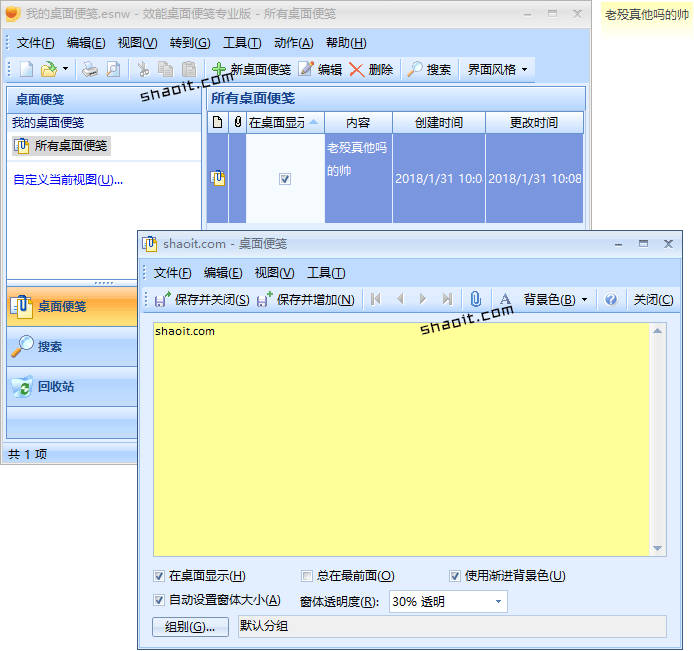
Task: Go to last note arrow icon
Action: 447,300
